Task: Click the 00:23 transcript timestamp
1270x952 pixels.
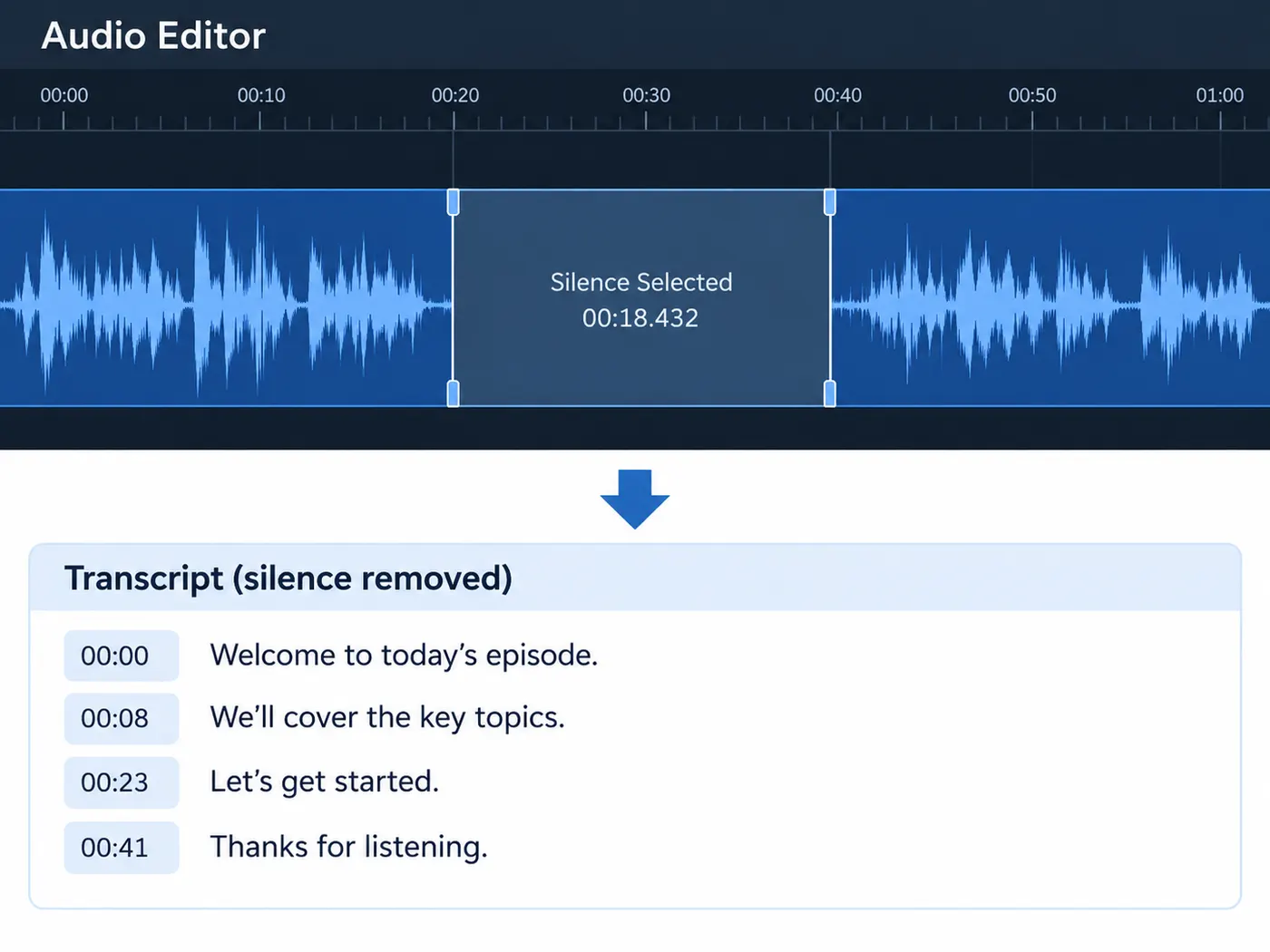Action: click(122, 782)
